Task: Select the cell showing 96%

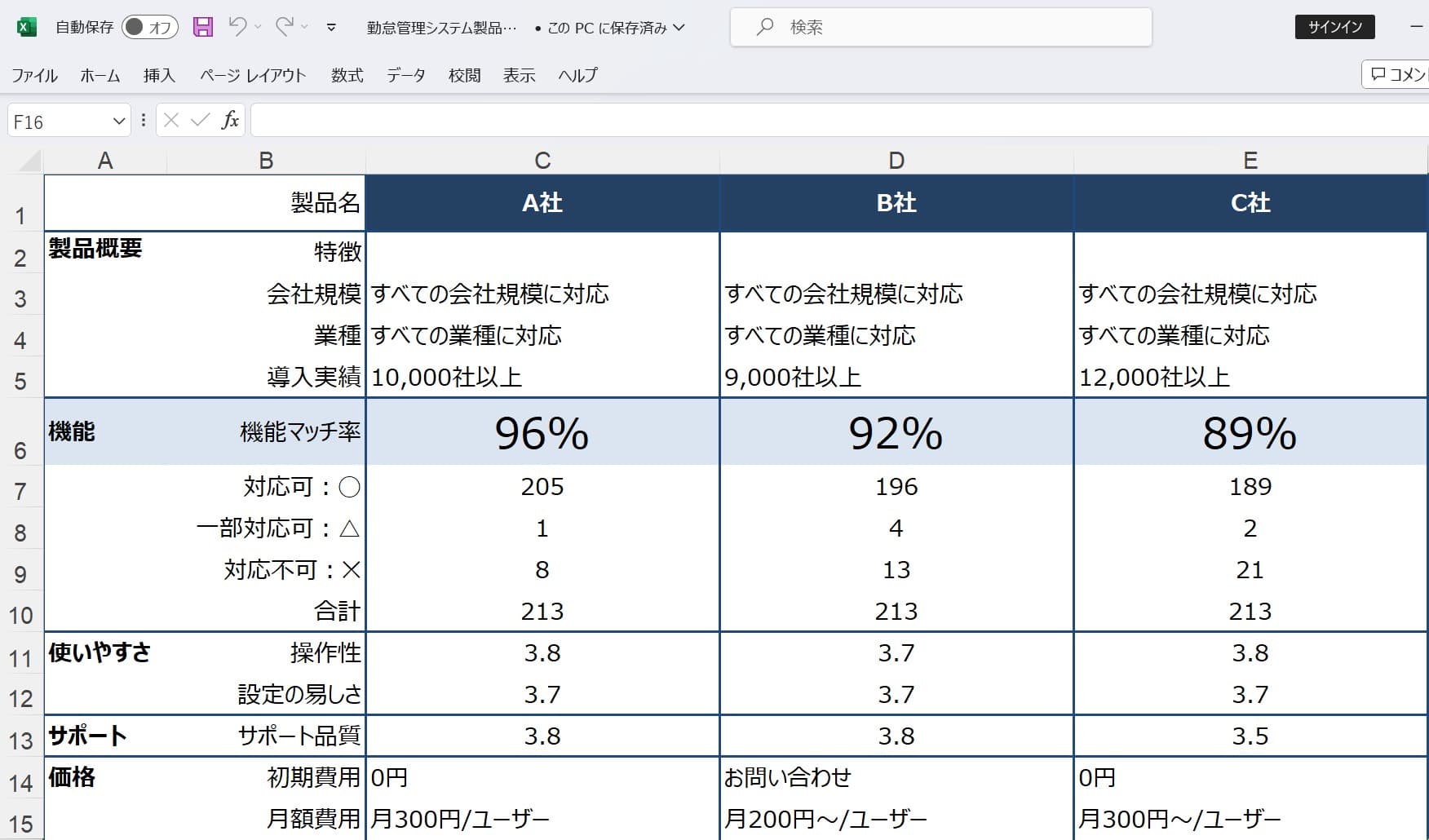Action: (542, 433)
